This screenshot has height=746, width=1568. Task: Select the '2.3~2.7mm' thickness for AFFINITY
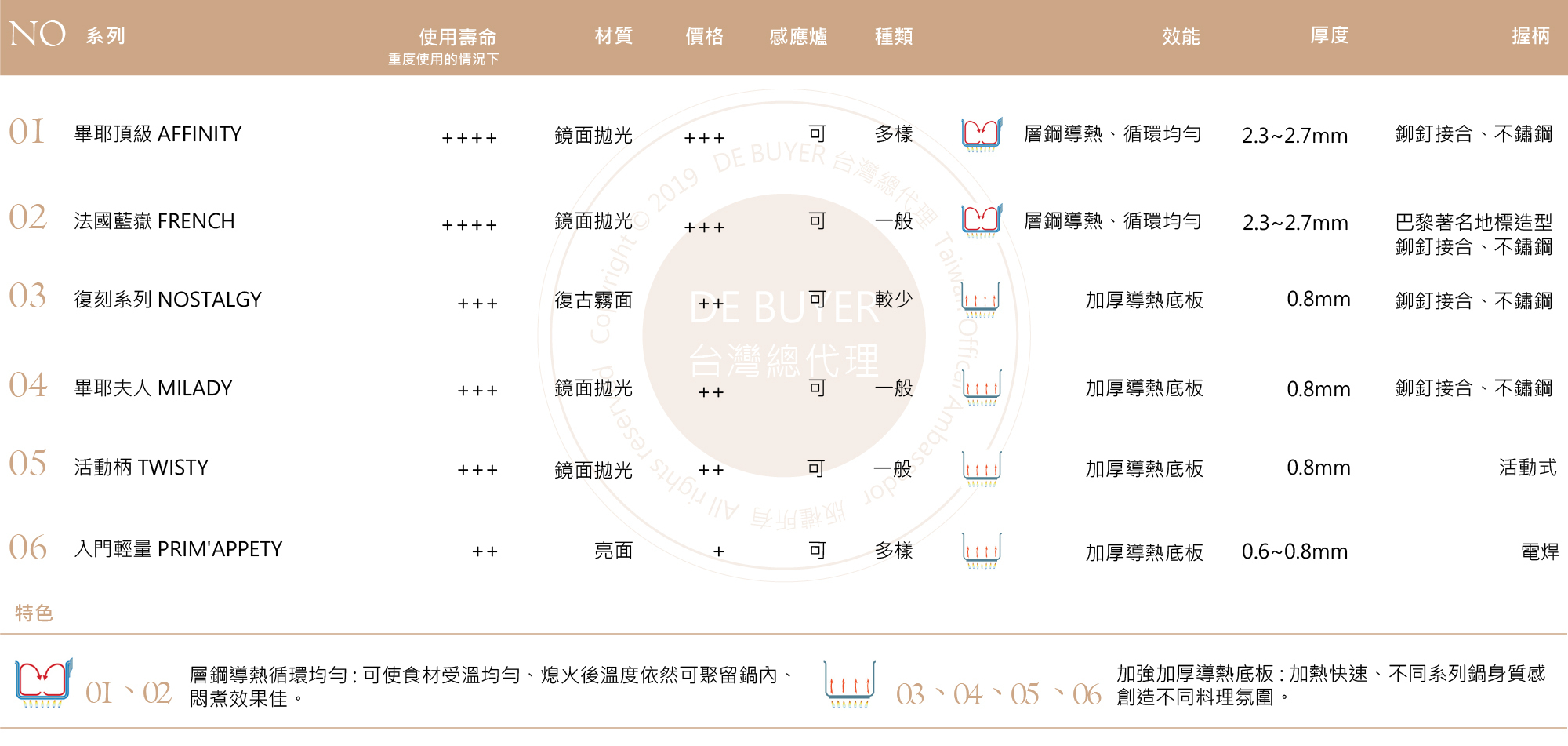point(1294,136)
